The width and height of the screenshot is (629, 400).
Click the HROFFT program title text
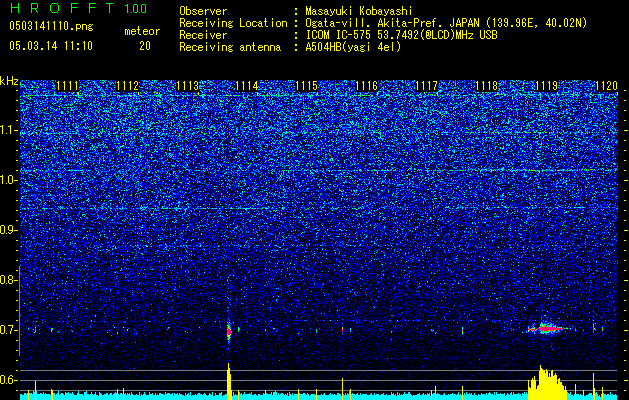(62, 8)
